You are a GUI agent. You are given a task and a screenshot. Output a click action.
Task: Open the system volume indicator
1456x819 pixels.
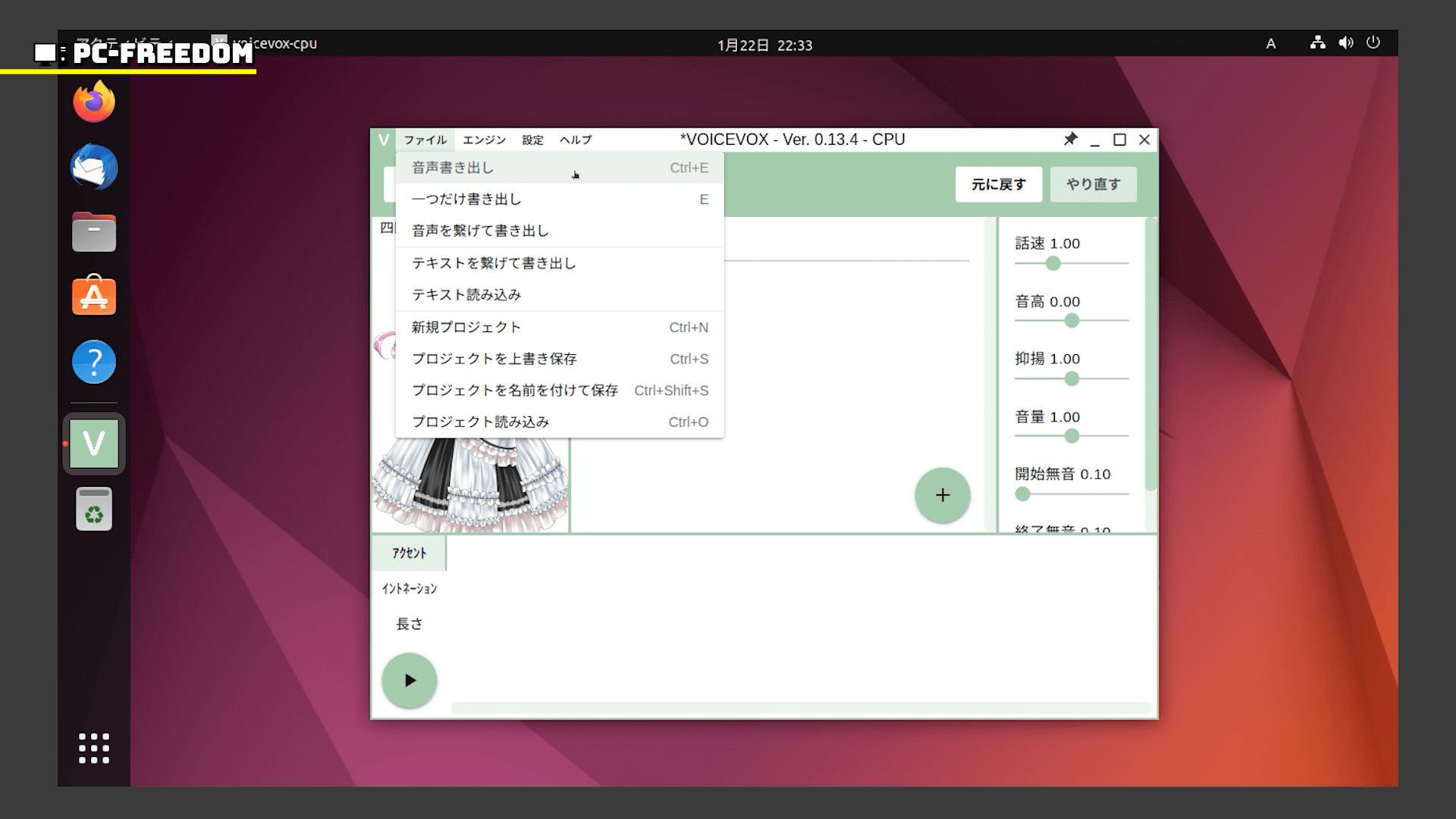click(x=1346, y=43)
